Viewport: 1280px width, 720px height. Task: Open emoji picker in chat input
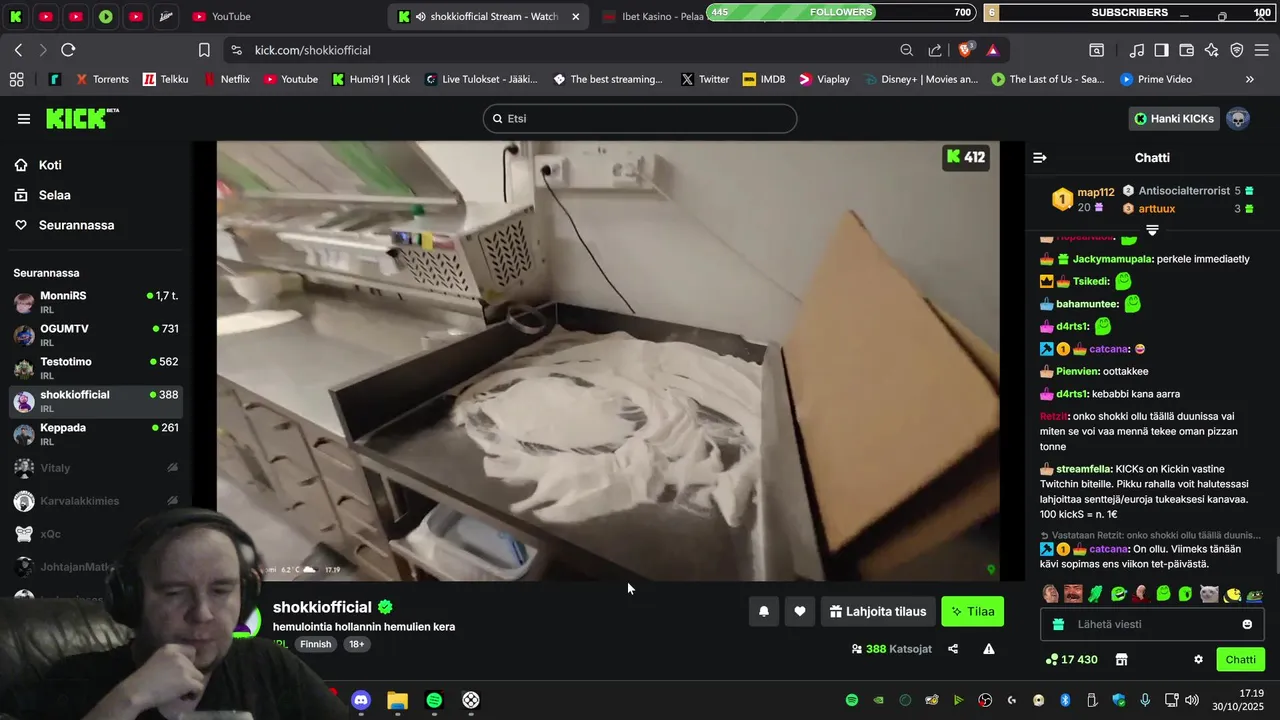tap(1247, 624)
